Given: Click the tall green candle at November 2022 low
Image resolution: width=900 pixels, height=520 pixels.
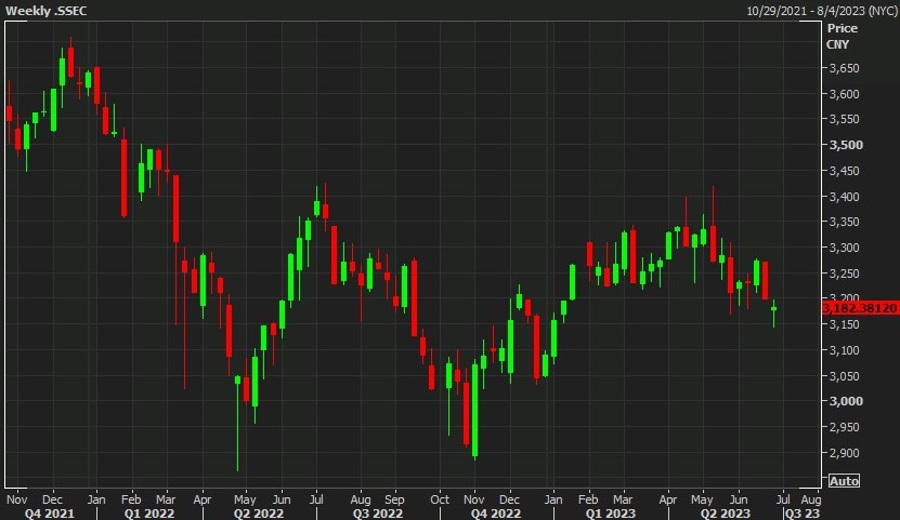Looking at the screenshot, I should click(x=475, y=410).
